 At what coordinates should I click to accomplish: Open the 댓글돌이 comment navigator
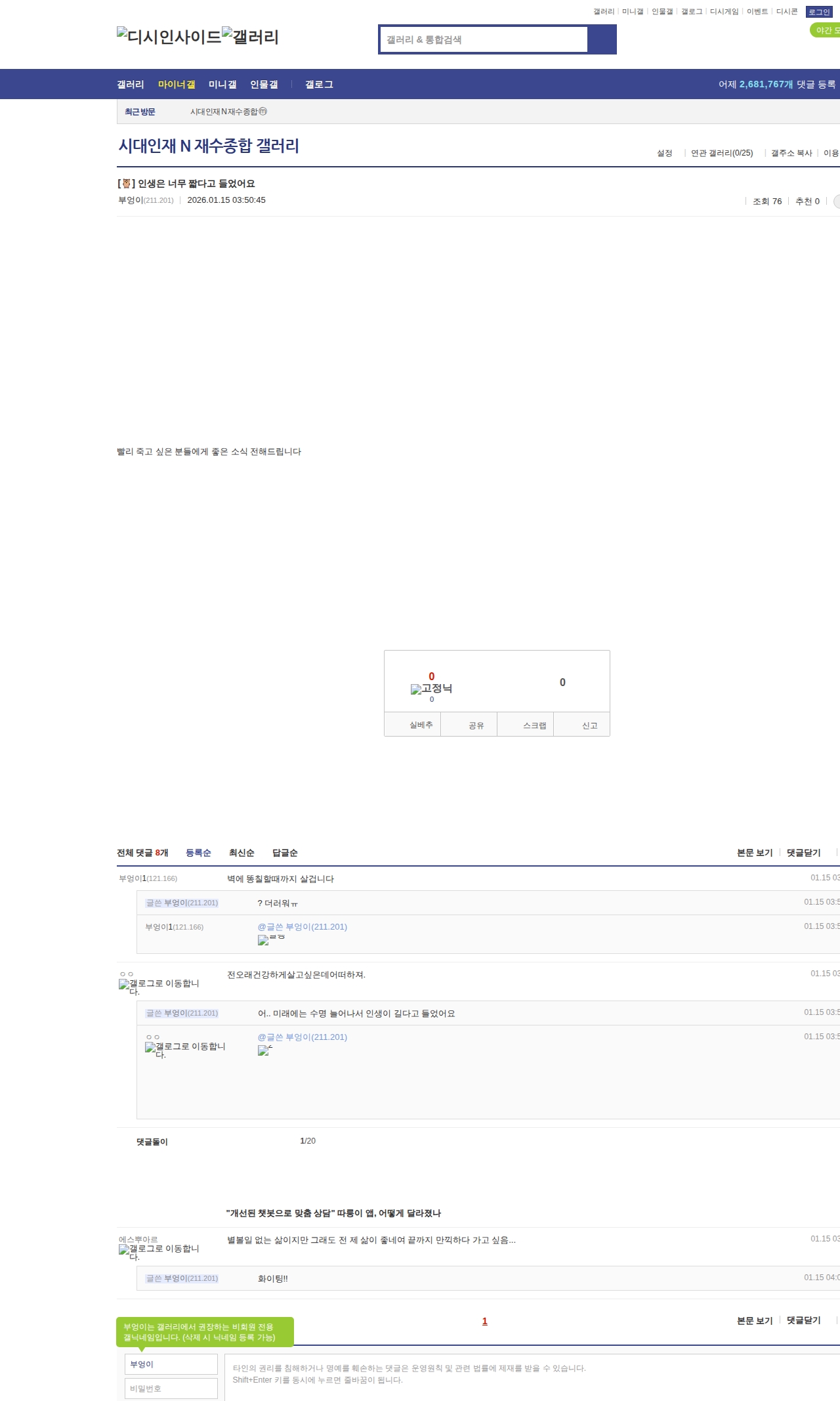point(152,1142)
